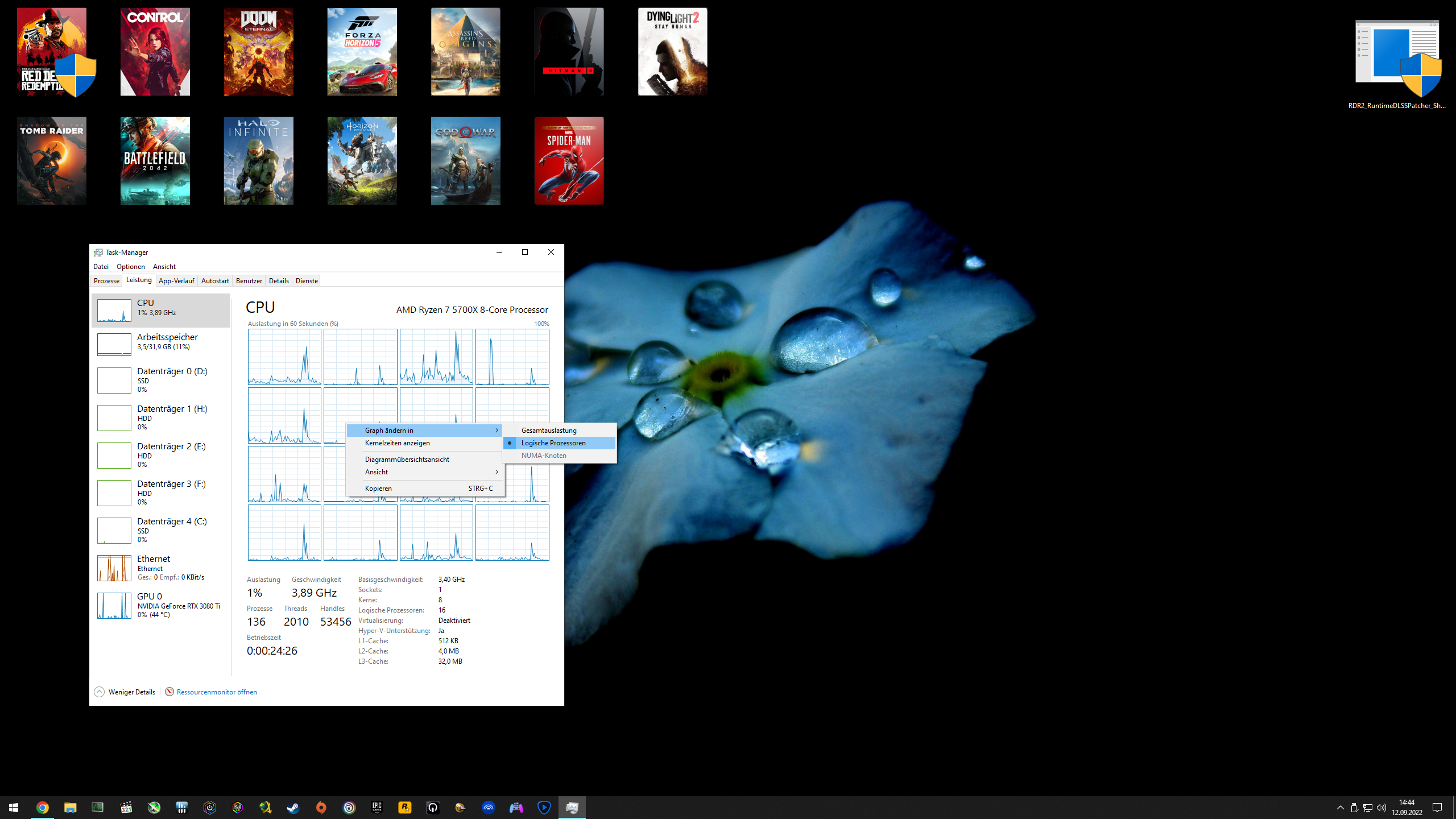Select the God of War icon

tap(466, 161)
